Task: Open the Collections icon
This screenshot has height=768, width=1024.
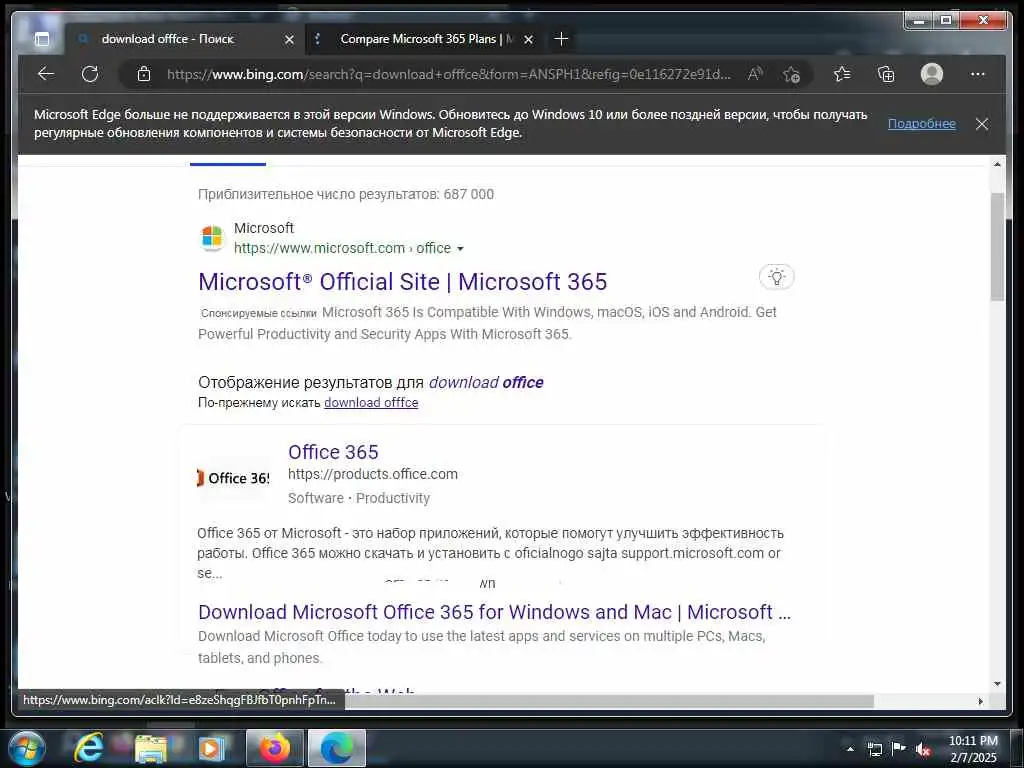Action: tap(886, 74)
